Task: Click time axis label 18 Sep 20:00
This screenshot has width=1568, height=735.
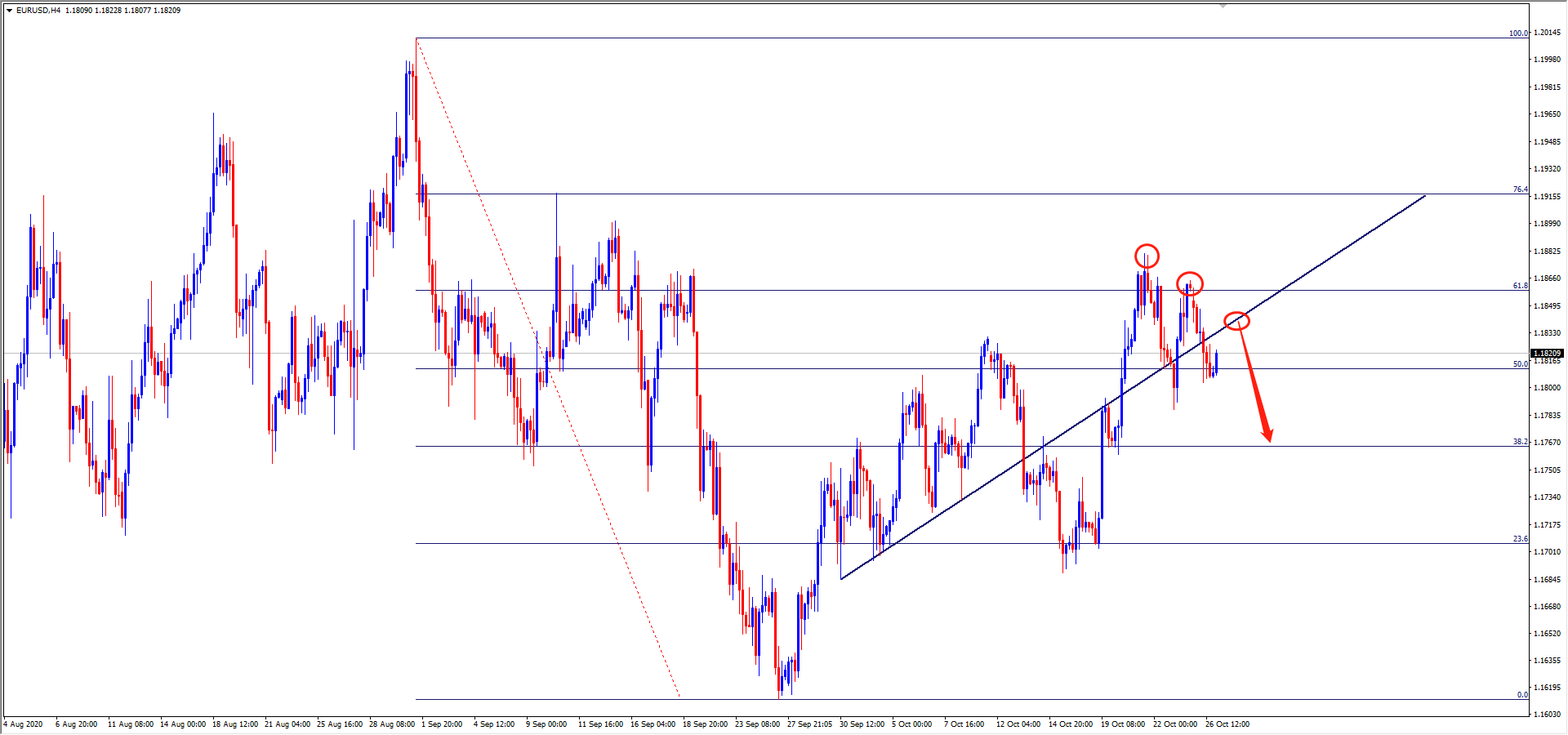Action: [706, 724]
